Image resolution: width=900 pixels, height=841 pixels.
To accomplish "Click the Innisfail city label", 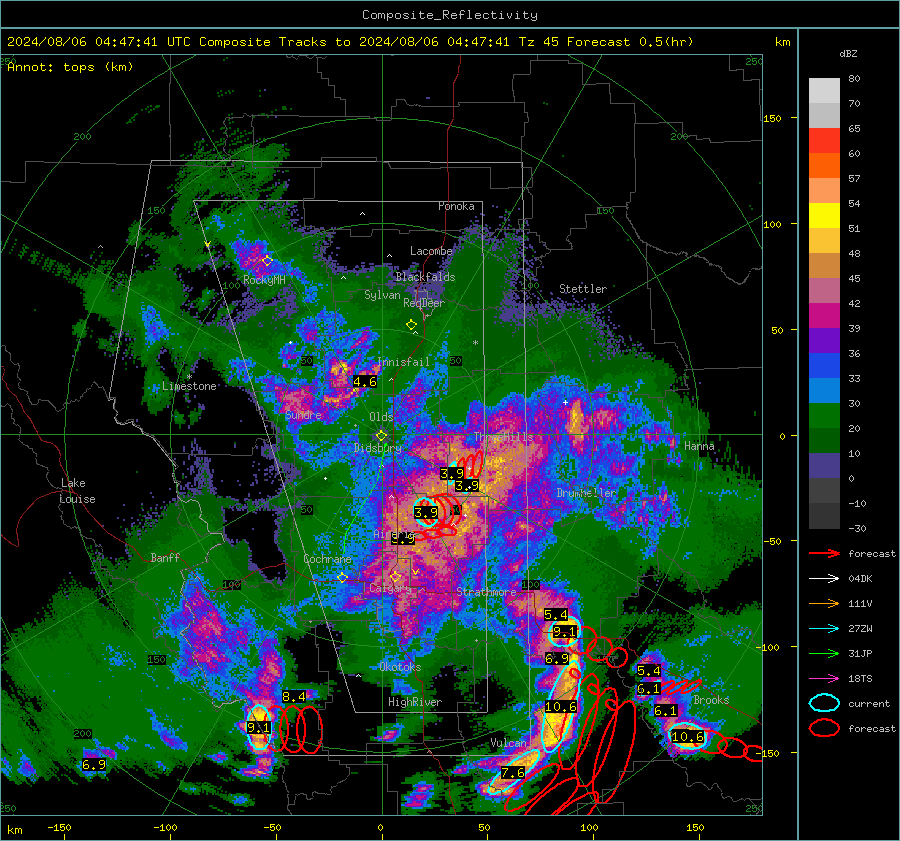I will (x=403, y=362).
